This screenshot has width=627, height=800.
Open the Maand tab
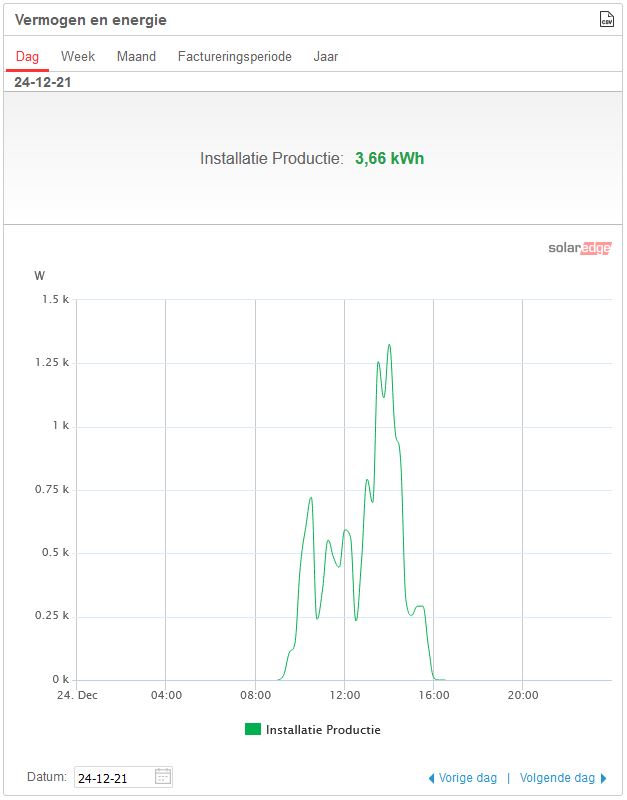pyautogui.click(x=136, y=57)
